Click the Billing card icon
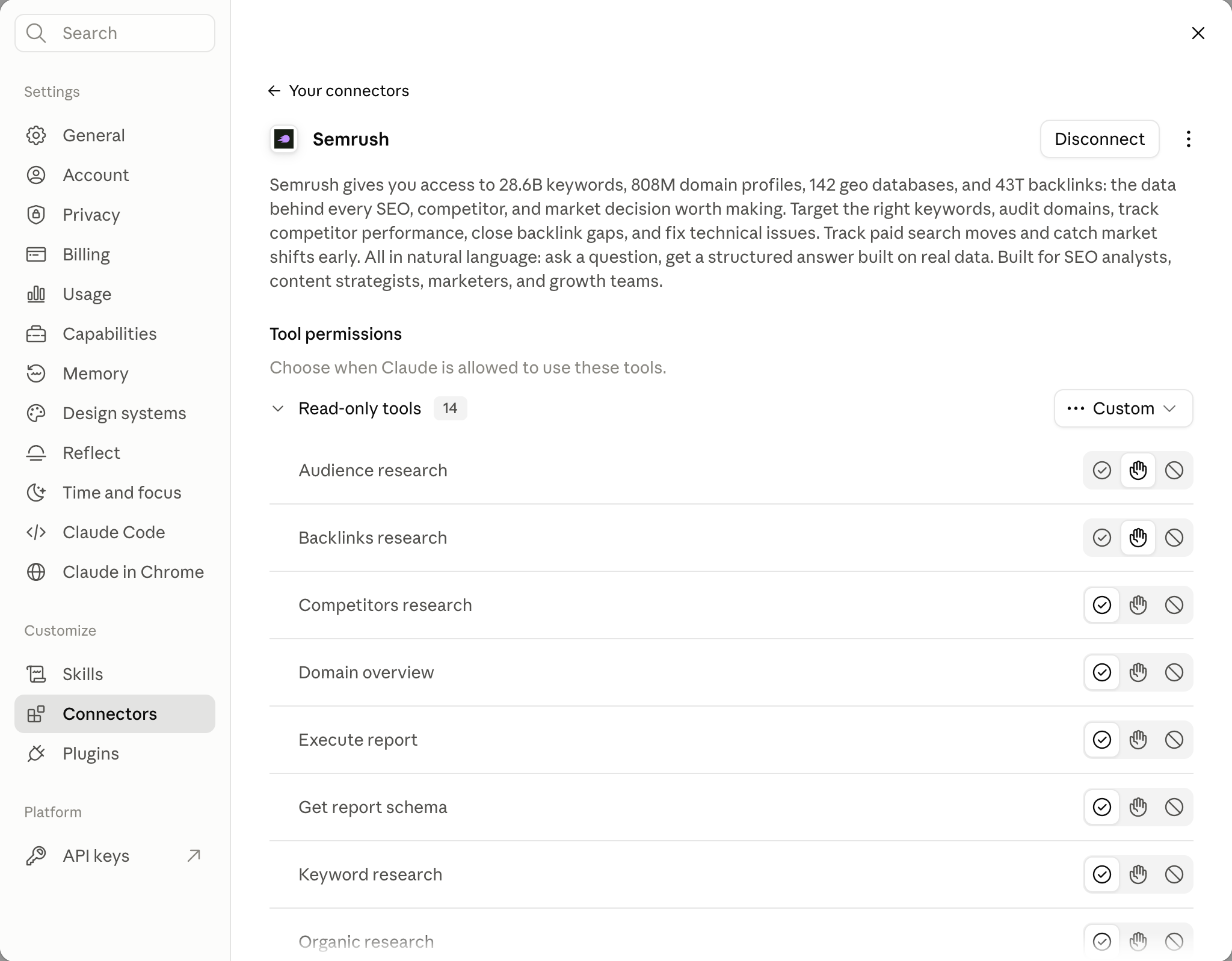The image size is (1232, 961). 36,254
